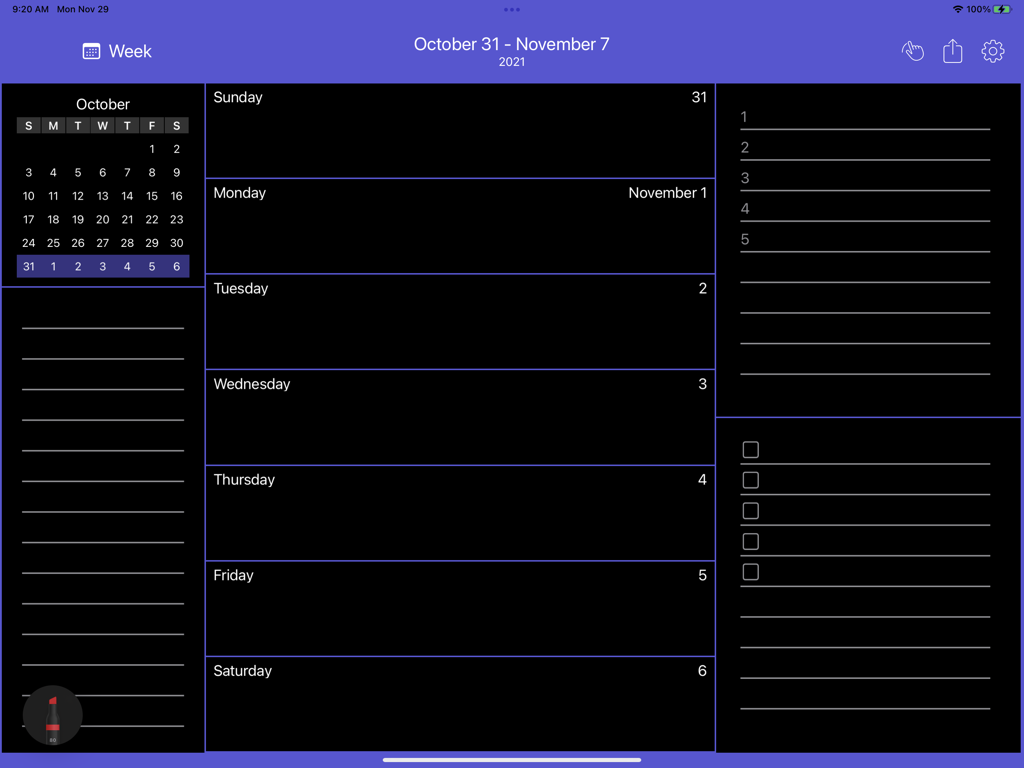Viewport: 1024px width, 768px height.
Task: Tap the October 31 - November 7 header
Action: click(511, 44)
